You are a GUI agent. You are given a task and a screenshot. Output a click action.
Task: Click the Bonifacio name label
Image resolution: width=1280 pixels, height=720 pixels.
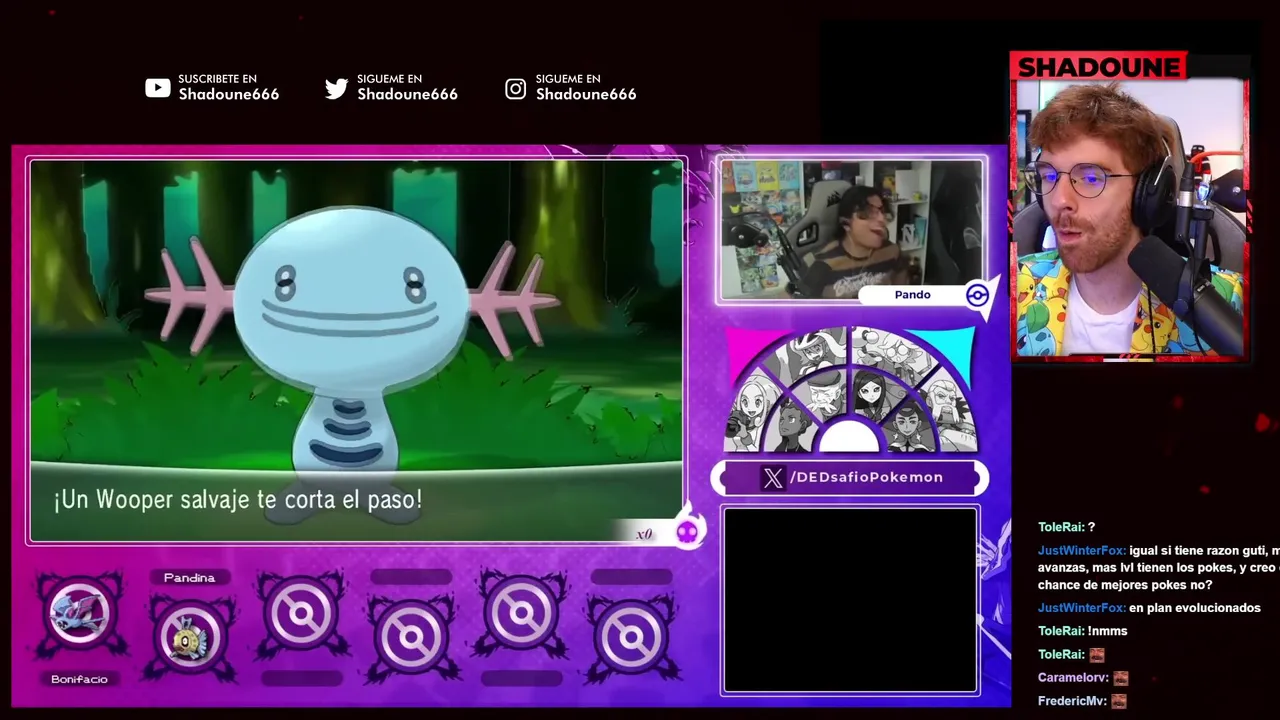pyautogui.click(x=79, y=680)
